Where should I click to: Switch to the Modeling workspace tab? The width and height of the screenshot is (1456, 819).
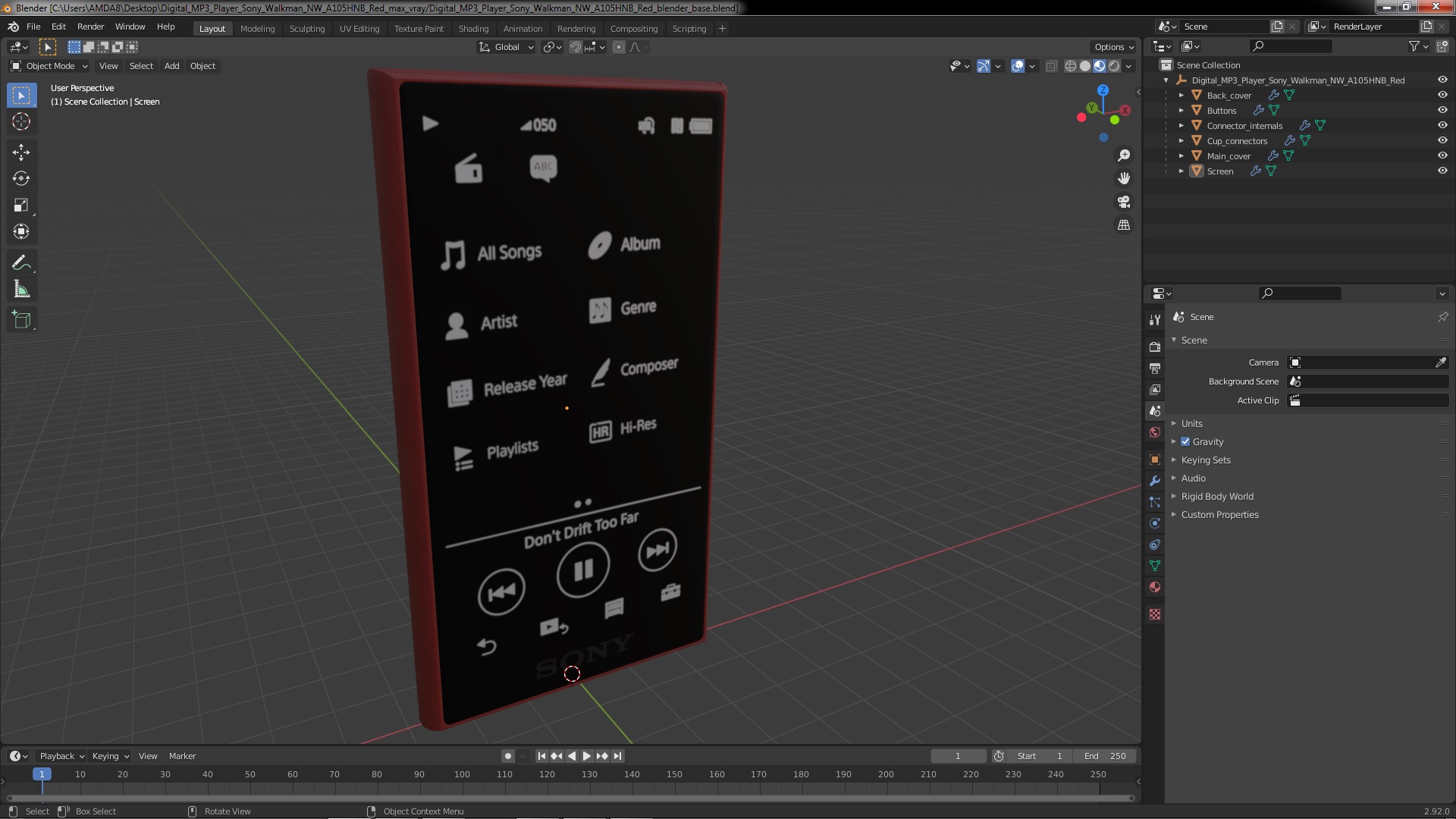point(257,29)
